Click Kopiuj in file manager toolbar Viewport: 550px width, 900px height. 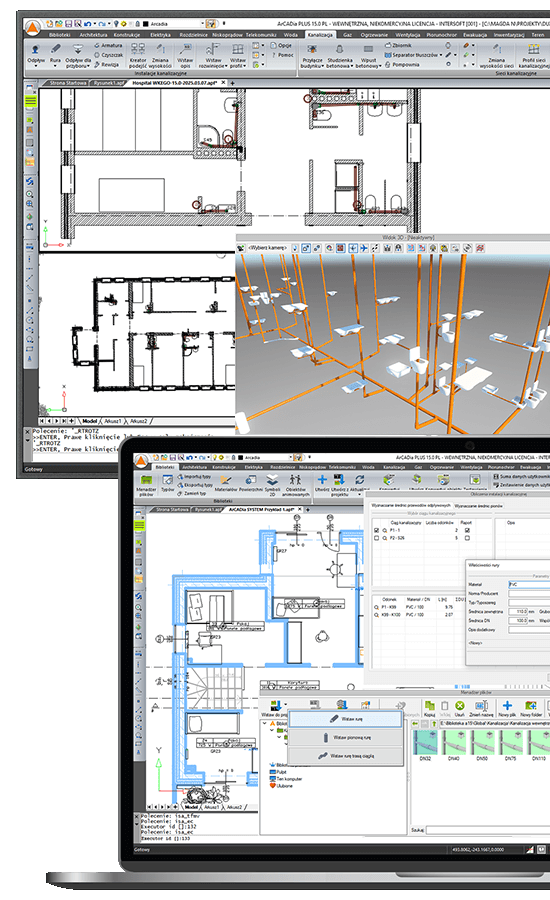pyautogui.click(x=429, y=708)
